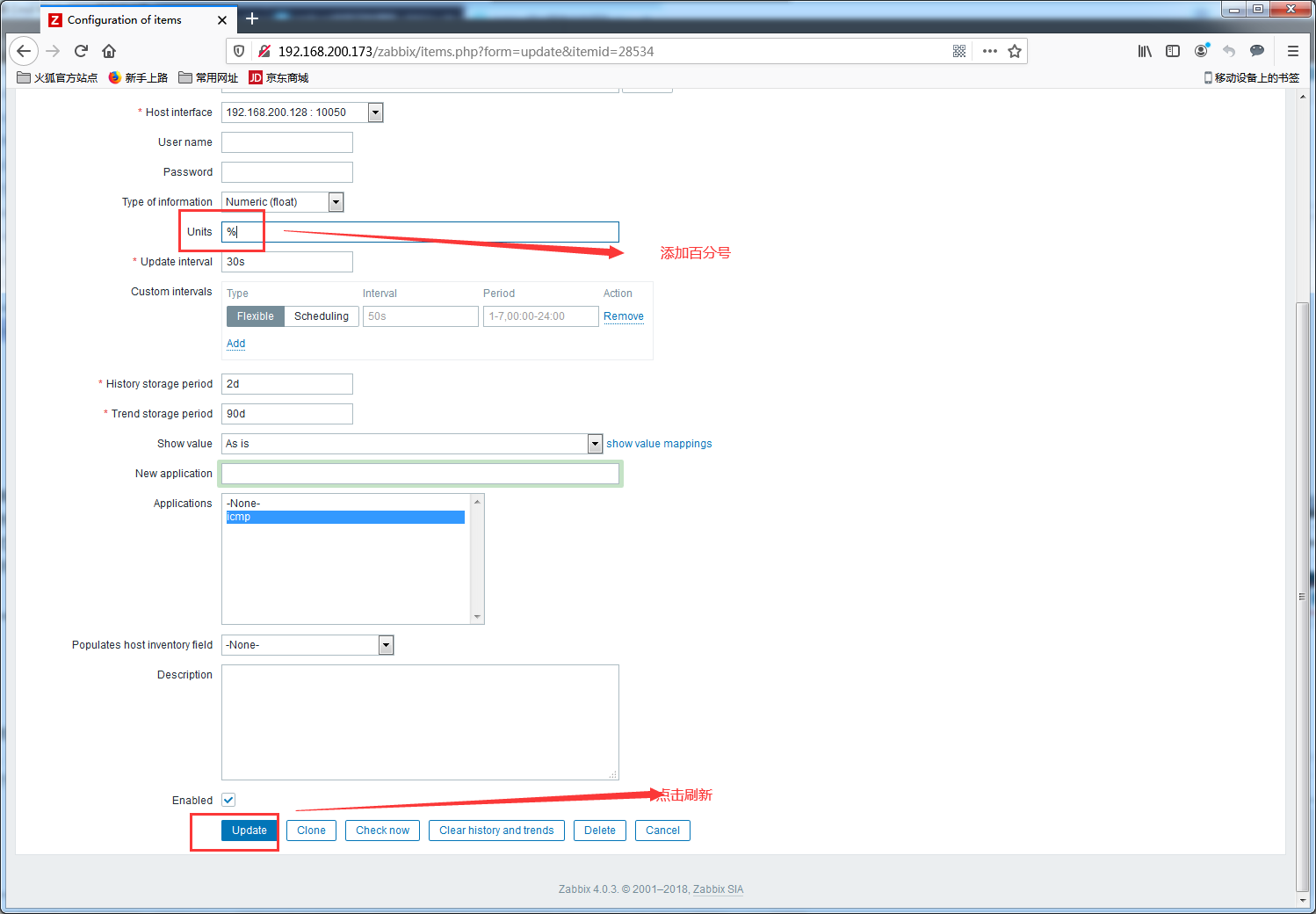Open the Library bookshelf icon
Viewport: 1316px width, 914px height.
tap(1145, 51)
